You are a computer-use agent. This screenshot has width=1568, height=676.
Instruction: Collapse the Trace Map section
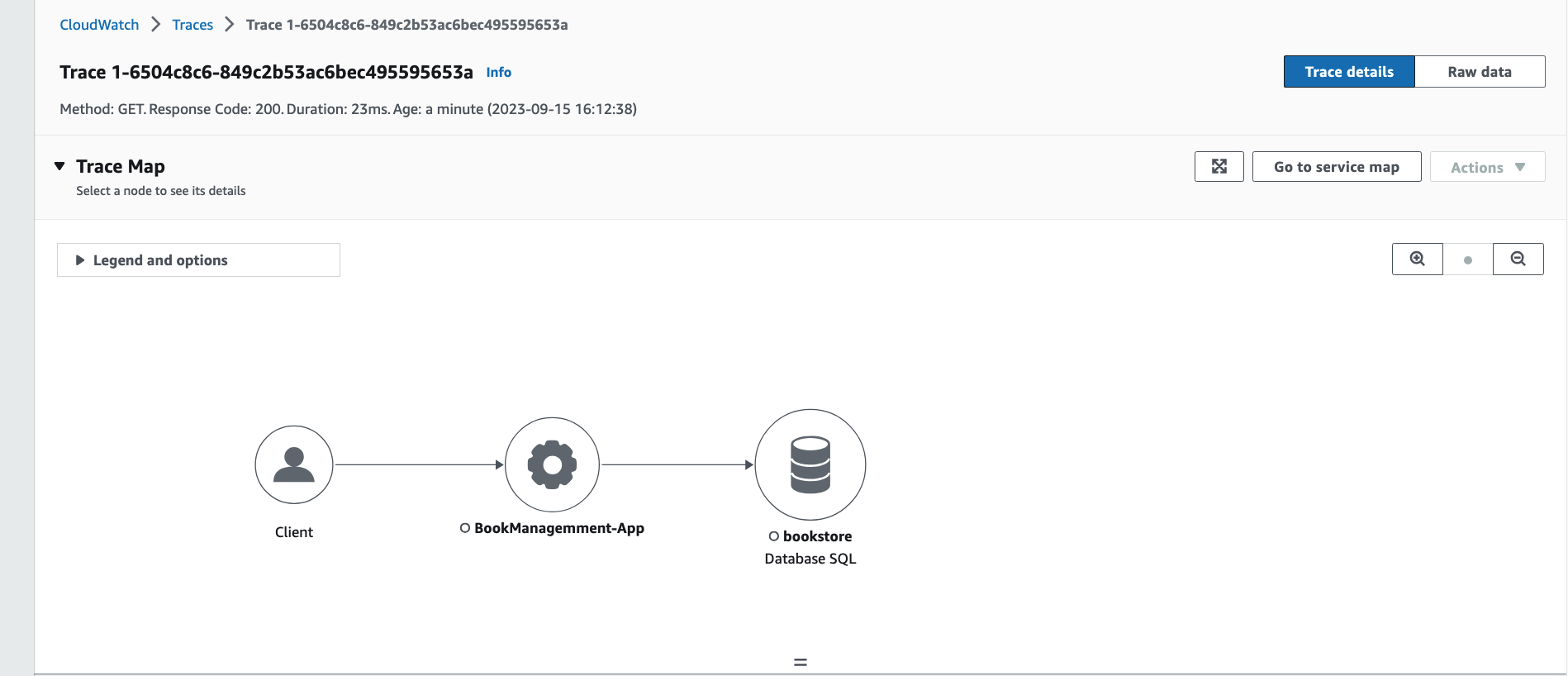click(x=59, y=166)
